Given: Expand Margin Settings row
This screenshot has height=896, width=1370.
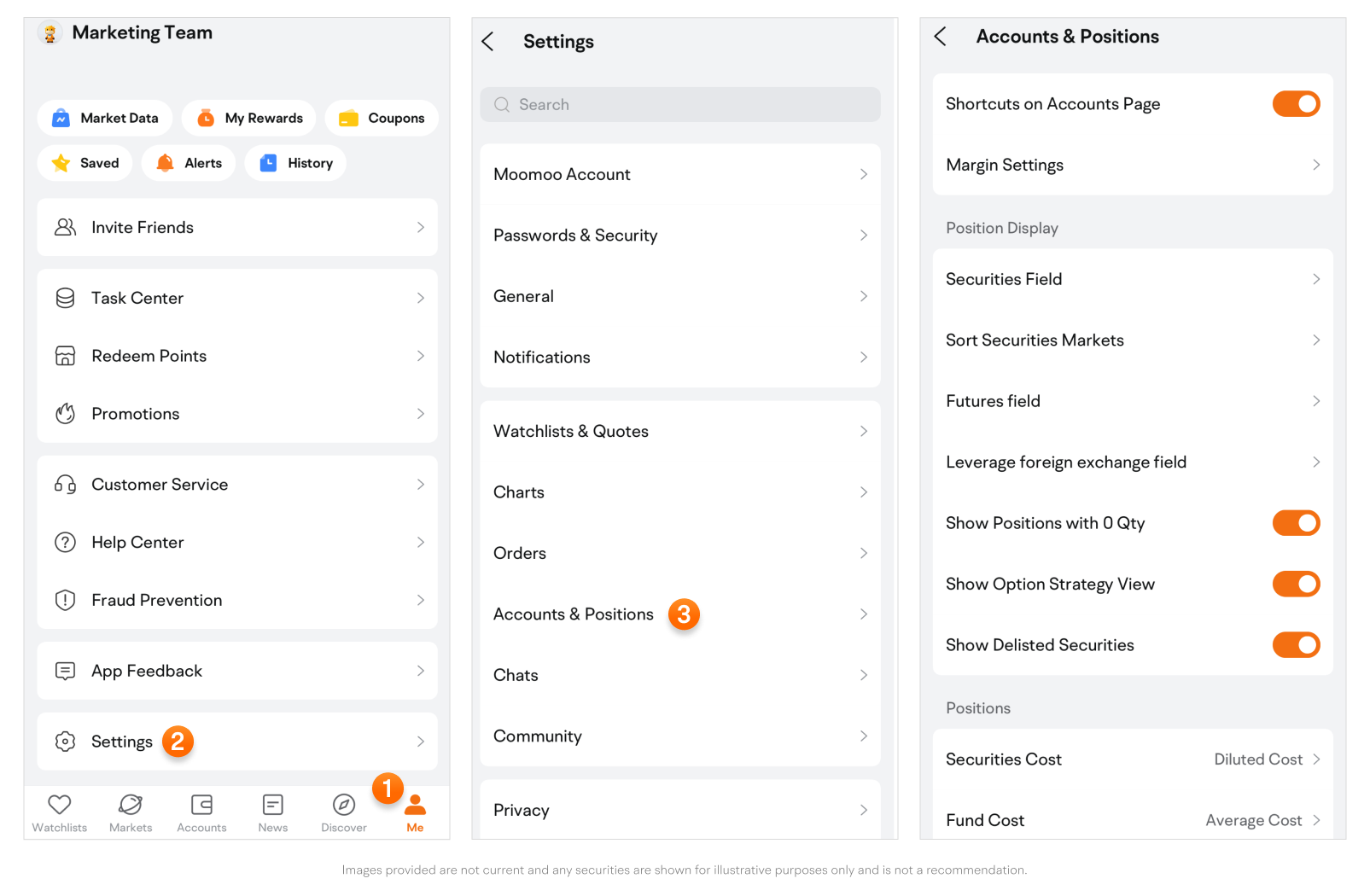Looking at the screenshot, I should click(x=1133, y=165).
